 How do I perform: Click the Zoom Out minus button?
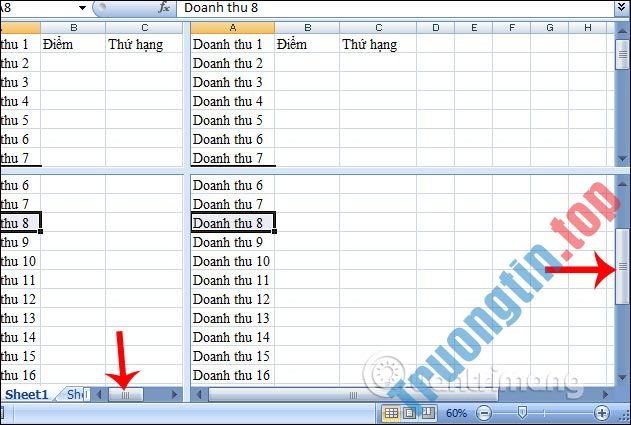click(x=485, y=413)
